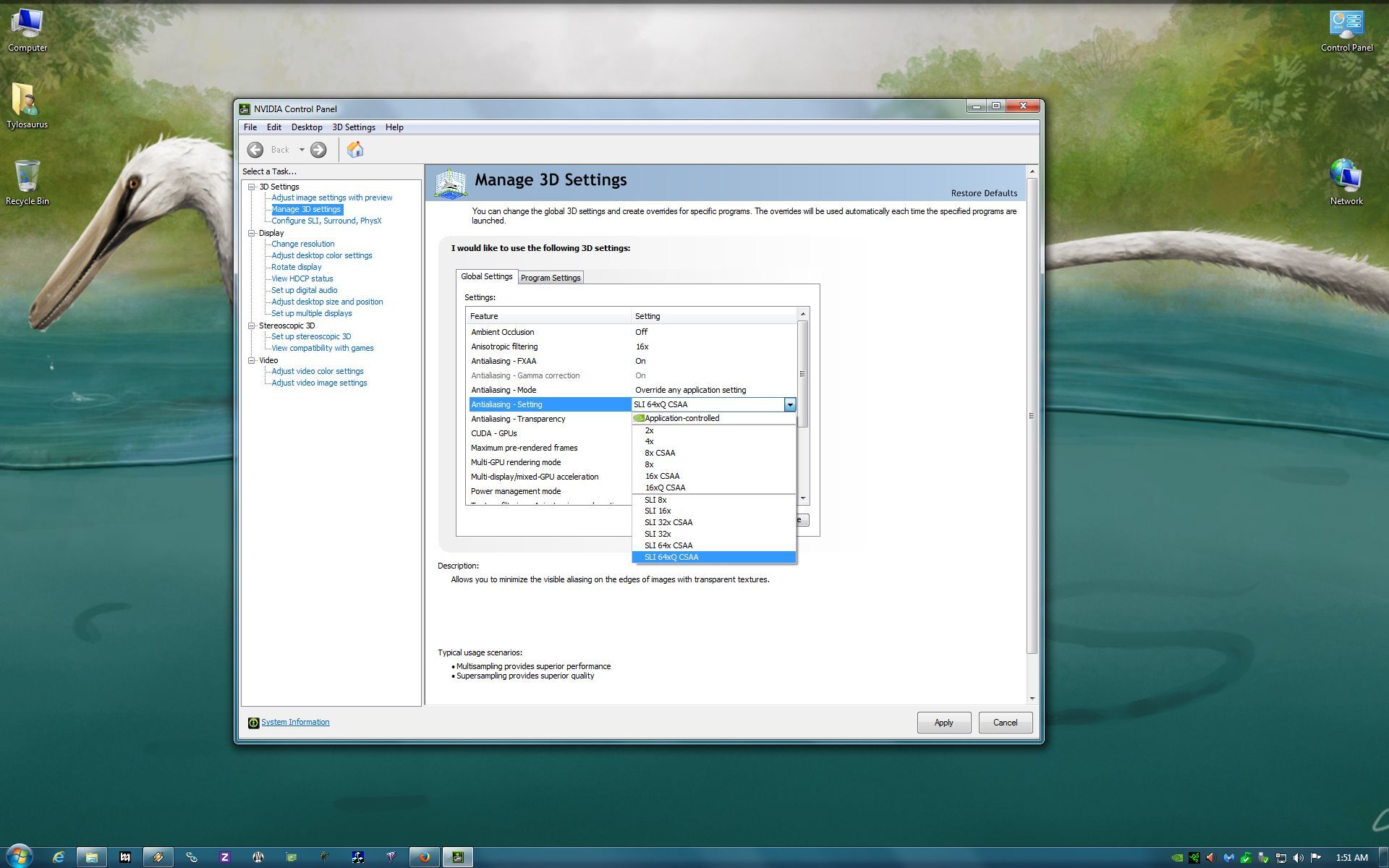Open the Razer tray icon

click(x=1194, y=858)
